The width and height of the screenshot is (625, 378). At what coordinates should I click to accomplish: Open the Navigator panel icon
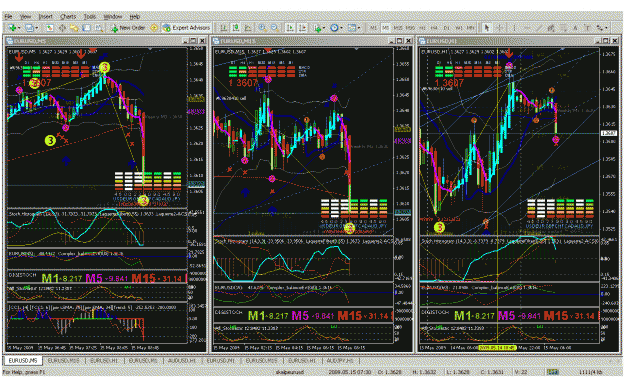pos(74,28)
